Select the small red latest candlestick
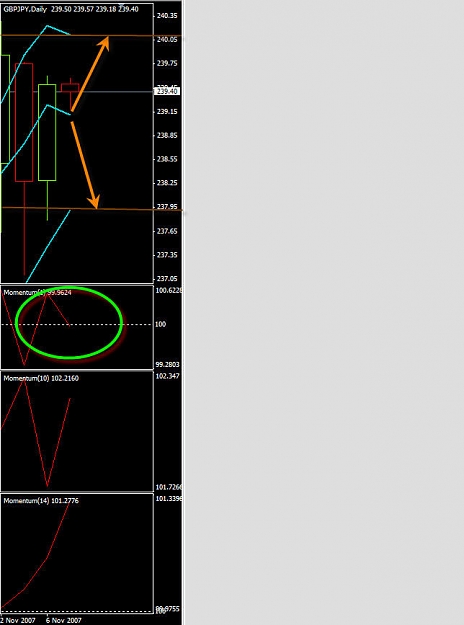 [x=70, y=88]
